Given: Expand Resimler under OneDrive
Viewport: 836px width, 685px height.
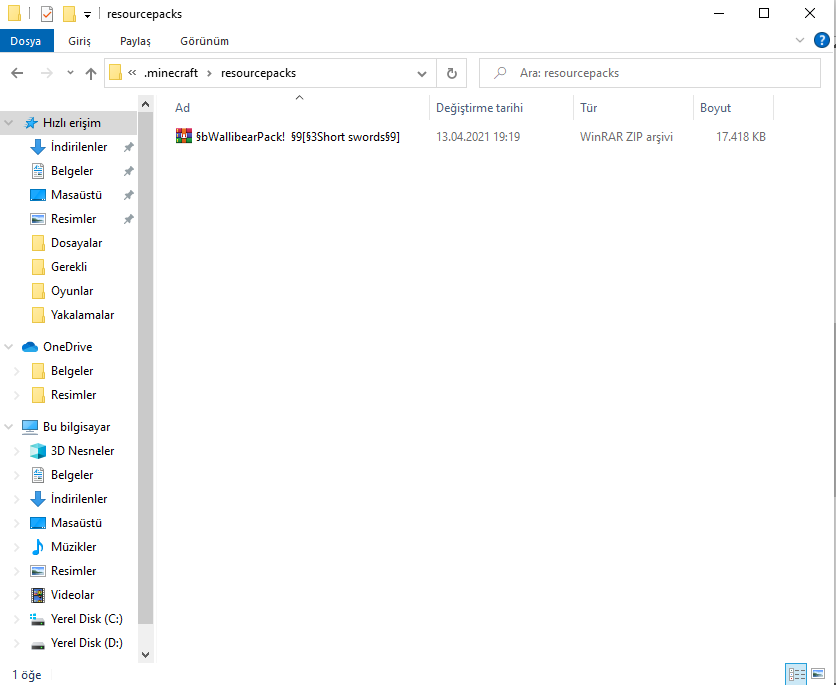Looking at the screenshot, I should (17, 395).
